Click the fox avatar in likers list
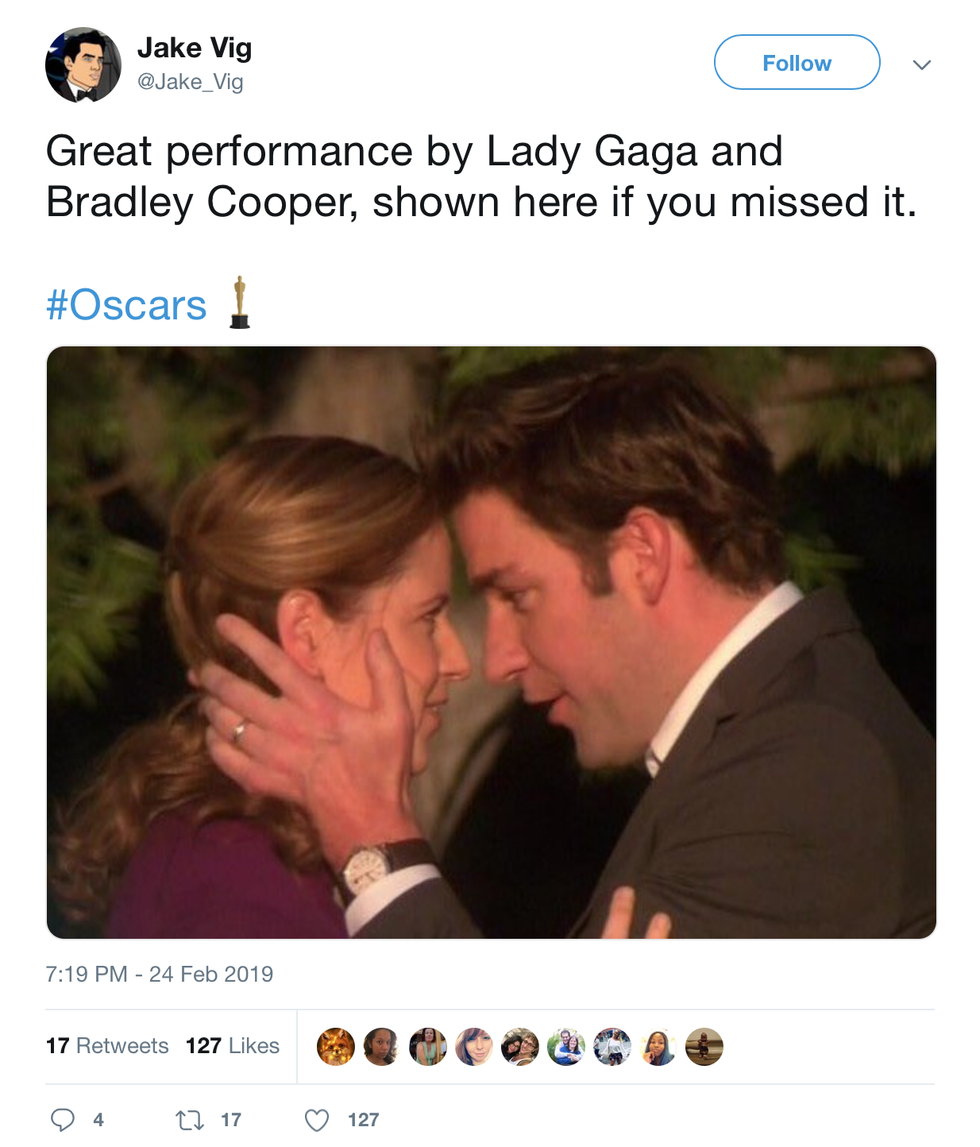The width and height of the screenshot is (980, 1147). [x=336, y=1047]
